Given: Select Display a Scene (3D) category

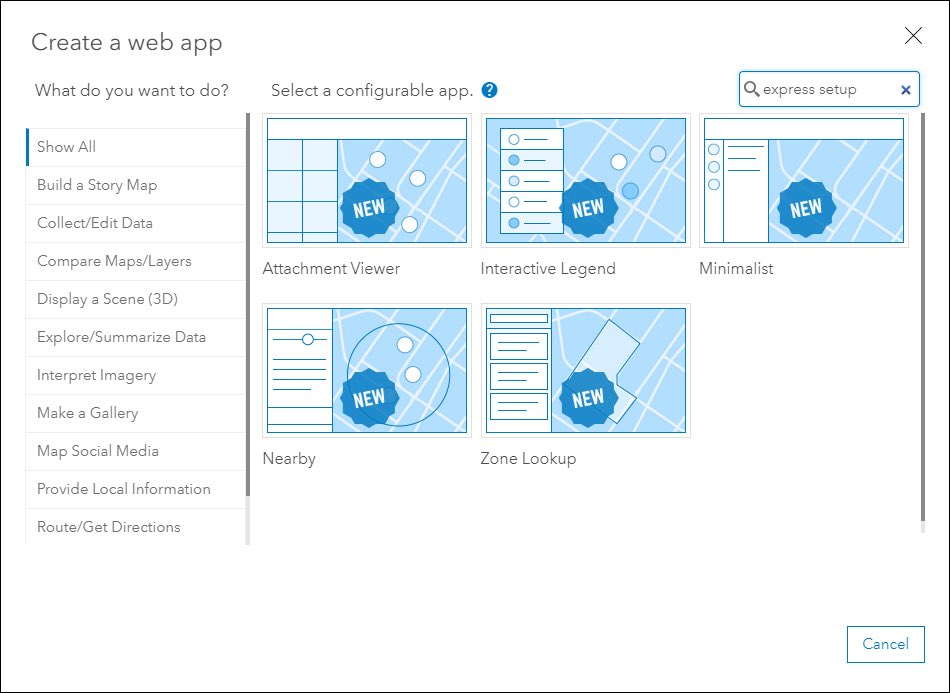Looking at the screenshot, I should click(136, 299).
